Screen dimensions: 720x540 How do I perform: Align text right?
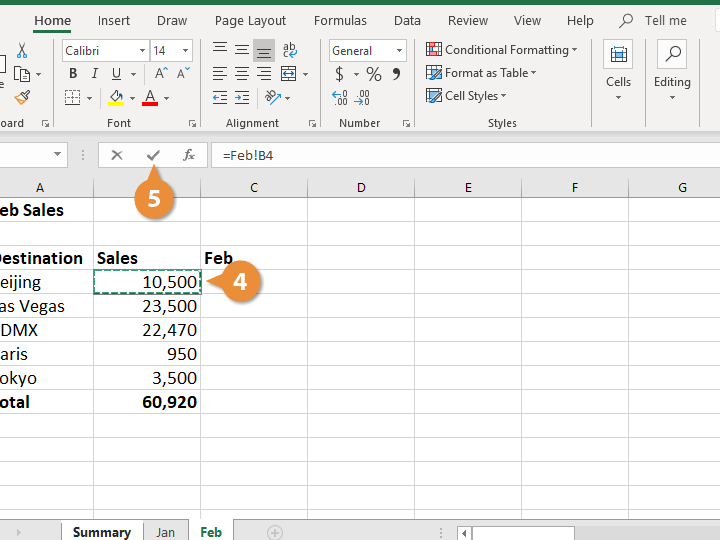tap(264, 73)
